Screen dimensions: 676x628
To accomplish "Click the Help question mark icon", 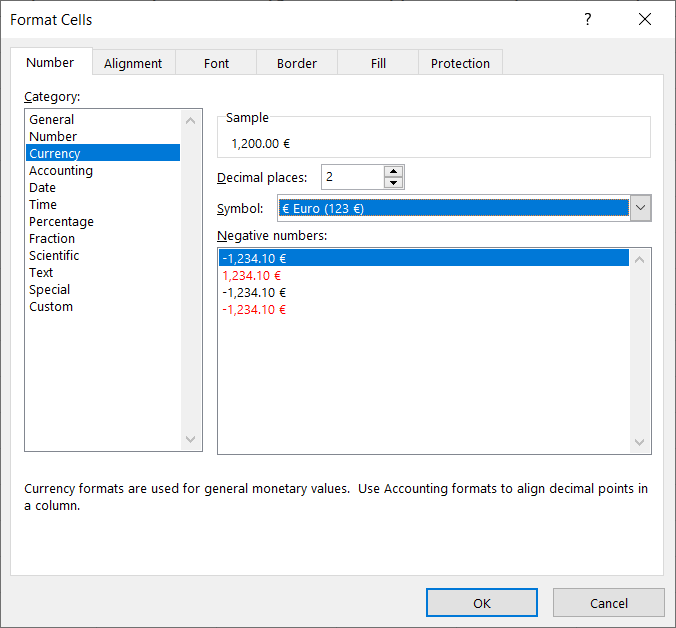I will coord(587,19).
